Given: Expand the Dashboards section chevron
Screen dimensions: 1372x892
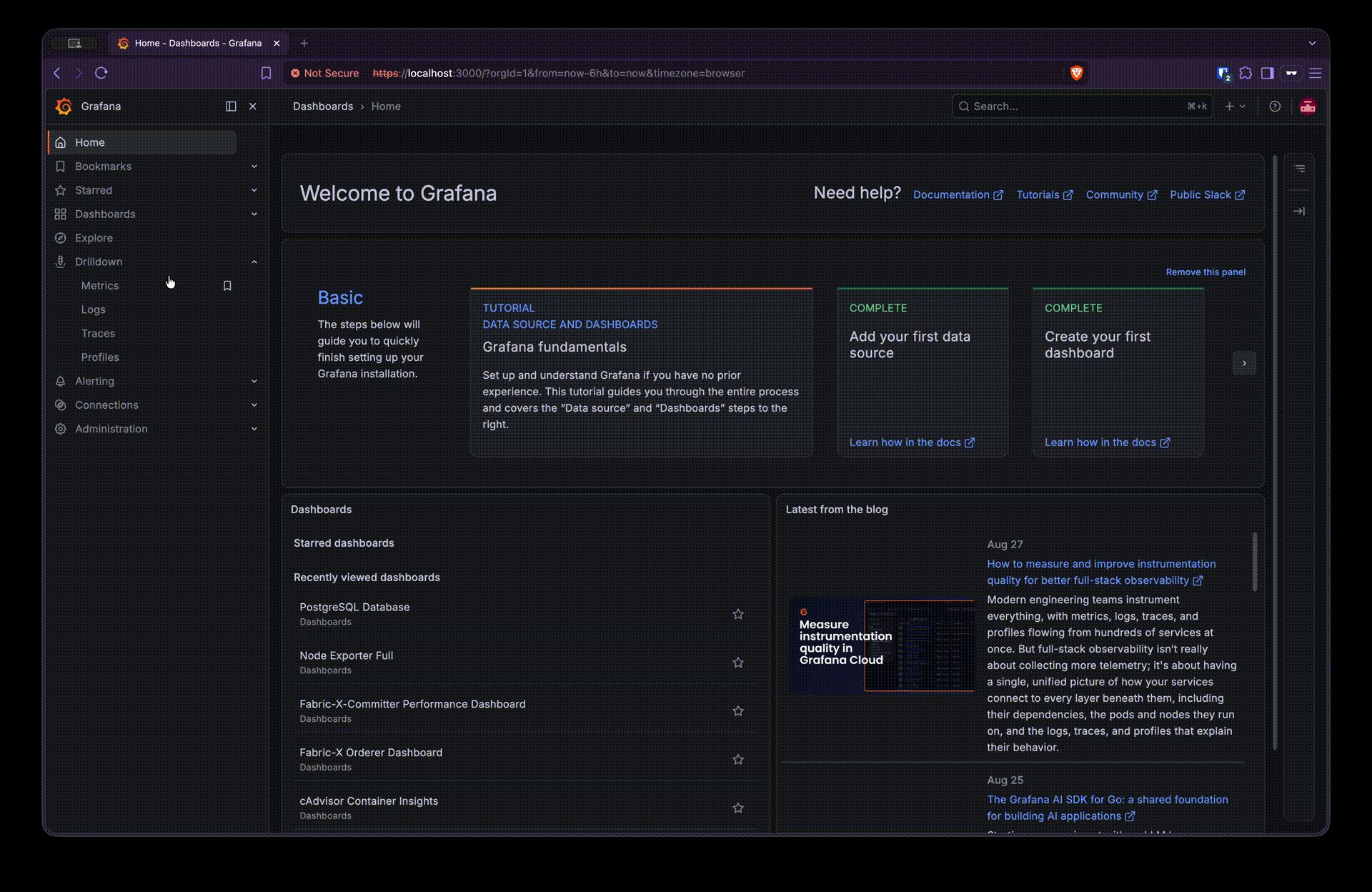Looking at the screenshot, I should (x=254, y=214).
